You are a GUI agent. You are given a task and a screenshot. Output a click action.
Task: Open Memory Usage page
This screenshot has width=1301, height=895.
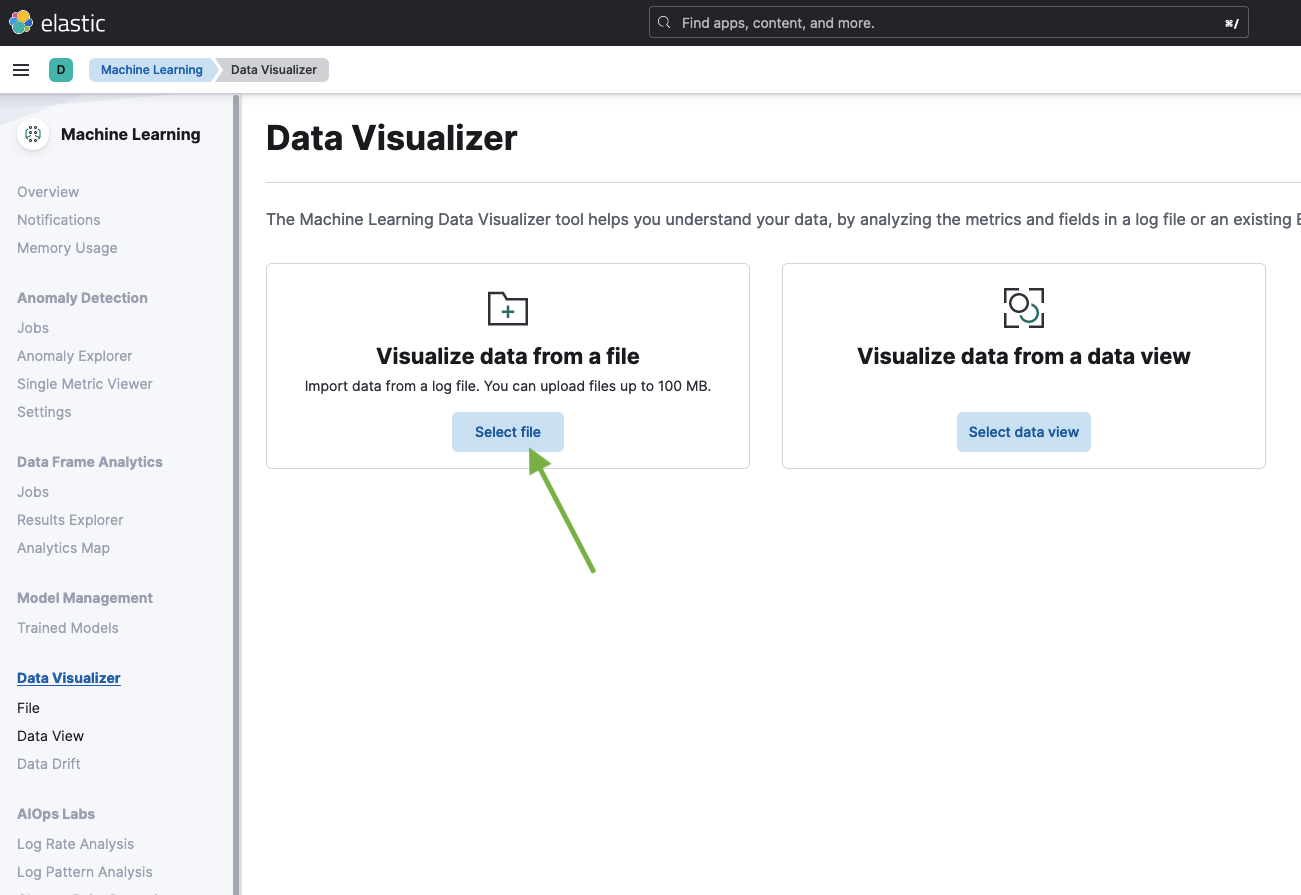pyautogui.click(x=67, y=248)
